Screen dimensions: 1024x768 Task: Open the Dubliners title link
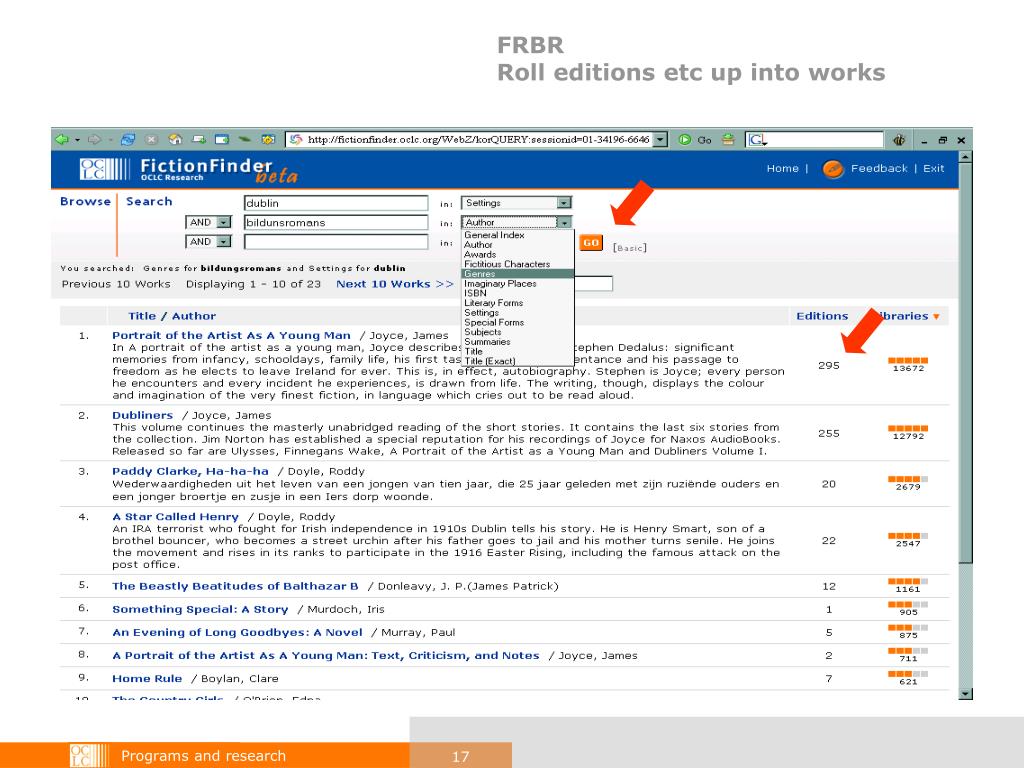coord(142,415)
